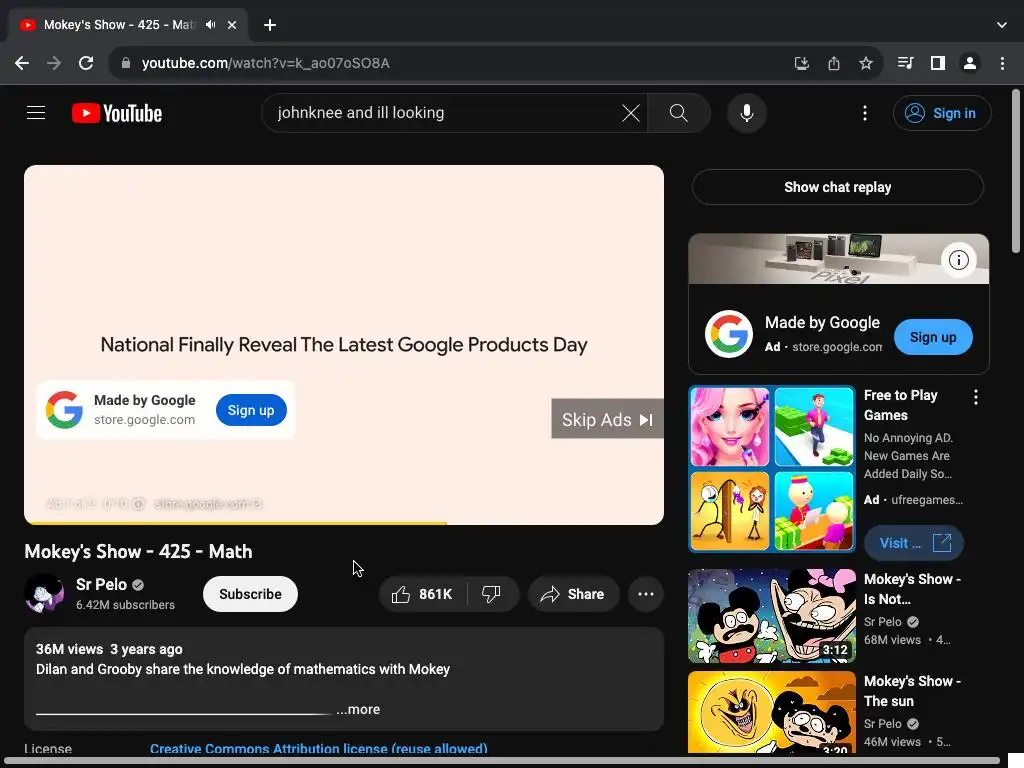Image resolution: width=1024 pixels, height=768 pixels.
Task: Expand the tab search chevron
Action: click(x=1002, y=25)
